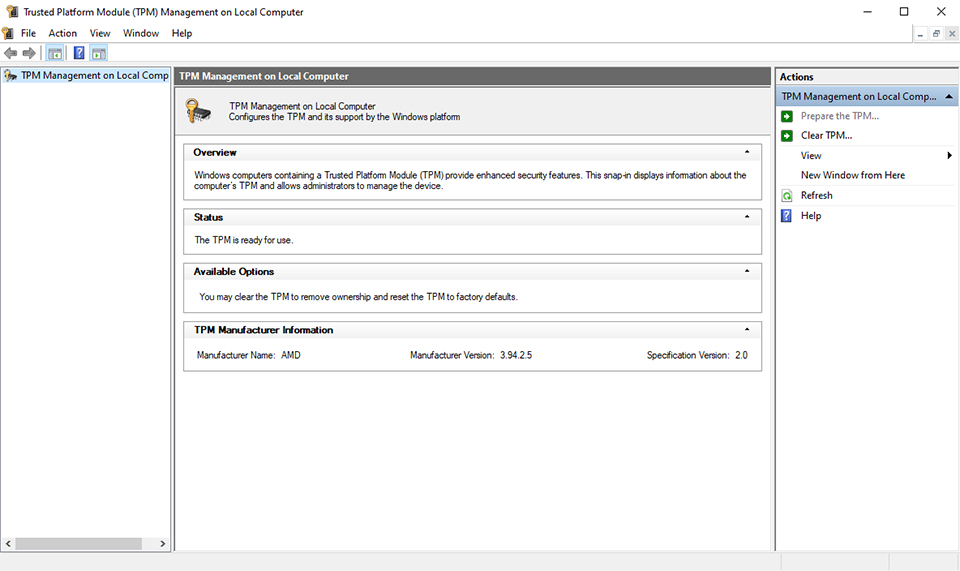Viewport: 960px width, 571px height.
Task: Click the Back arrow in the toolbar
Action: coord(11,53)
